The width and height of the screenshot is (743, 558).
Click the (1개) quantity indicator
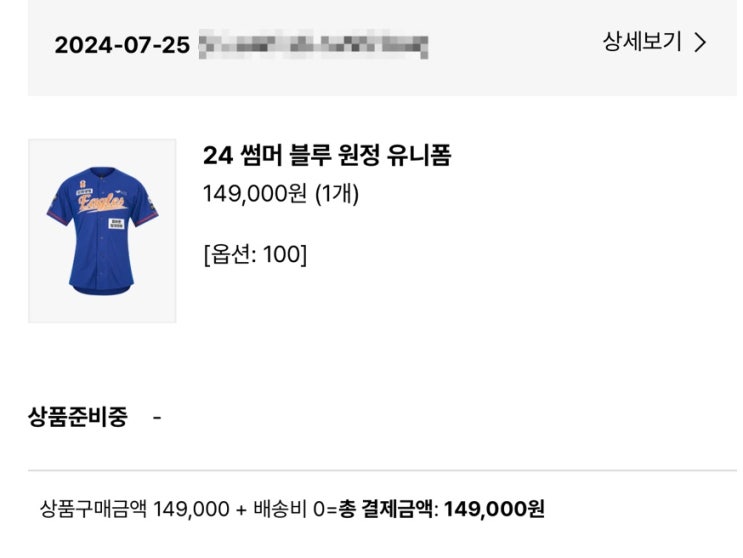pos(337,193)
